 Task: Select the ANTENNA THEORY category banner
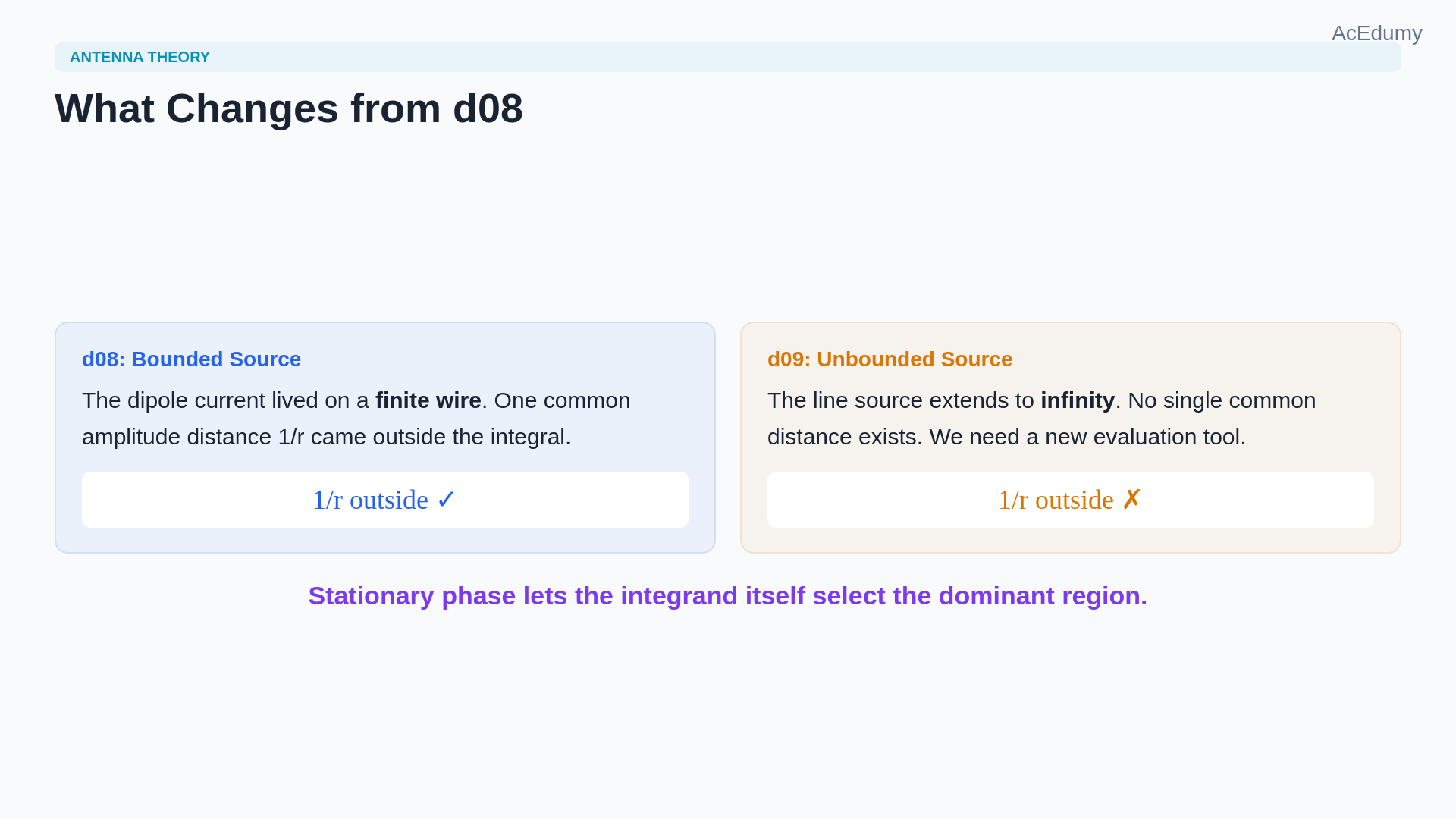pos(728,57)
